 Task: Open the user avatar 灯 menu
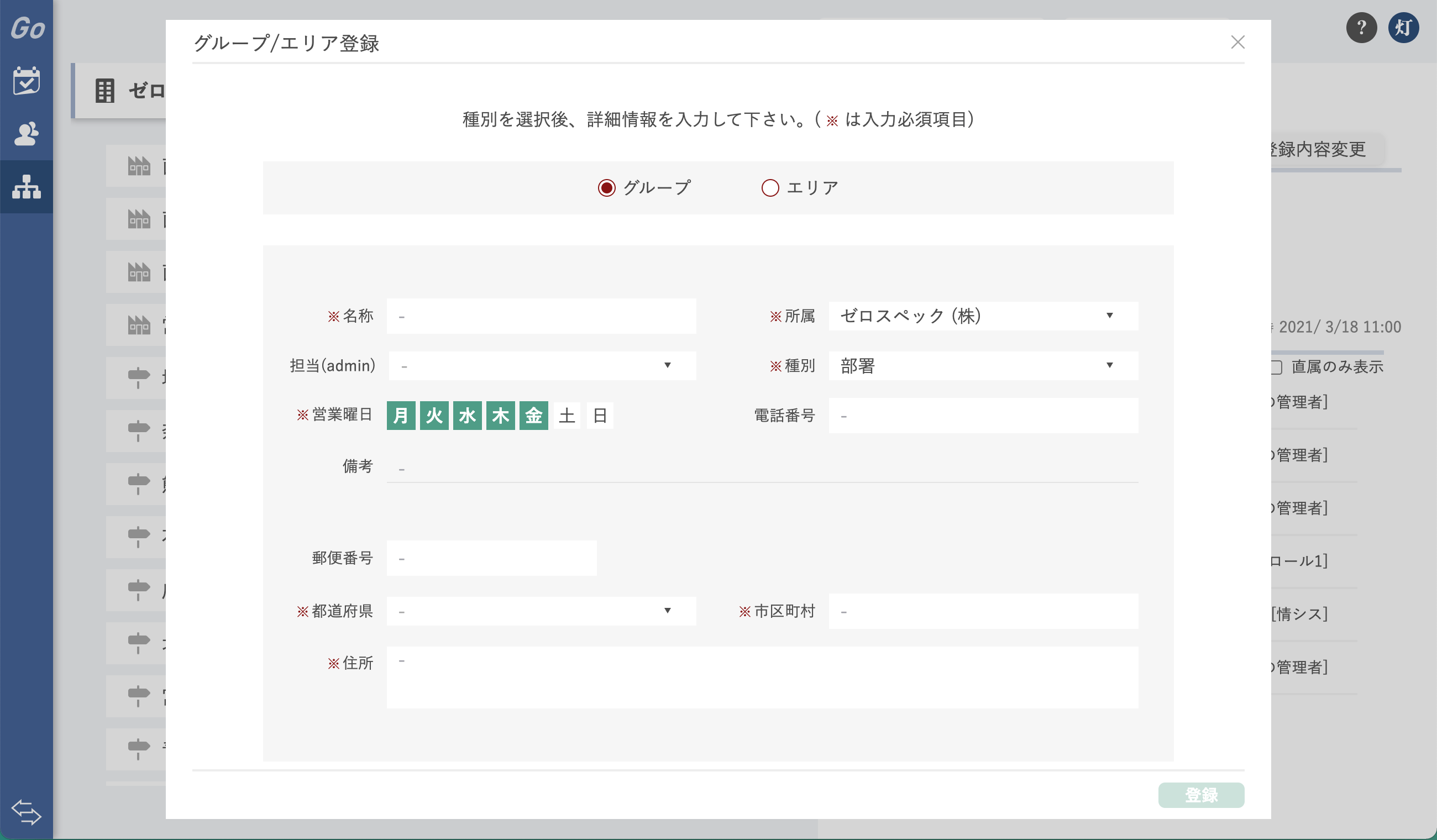(1403, 28)
